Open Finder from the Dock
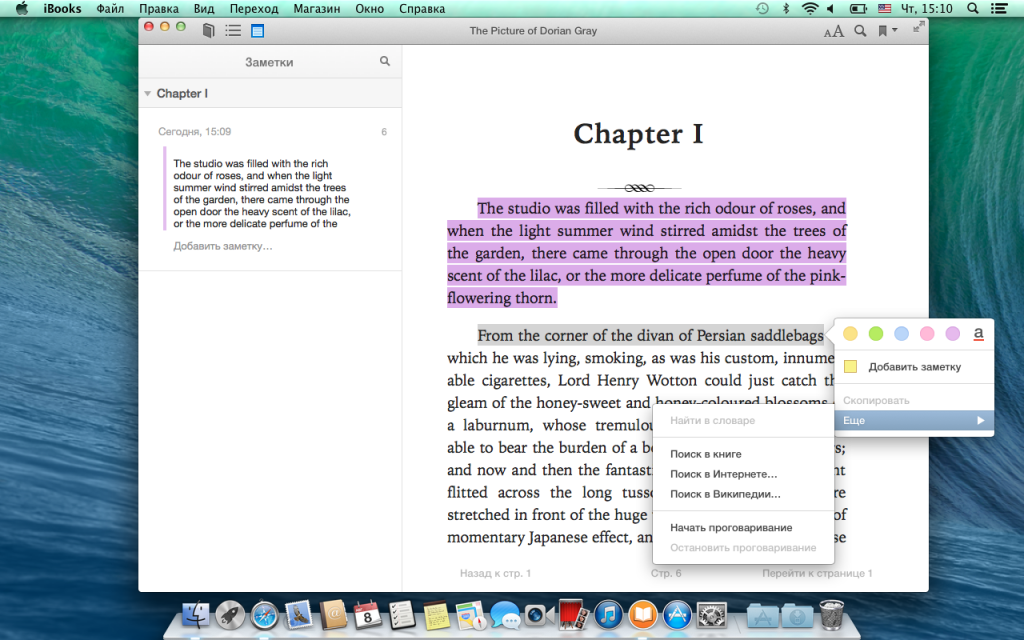 pos(195,615)
